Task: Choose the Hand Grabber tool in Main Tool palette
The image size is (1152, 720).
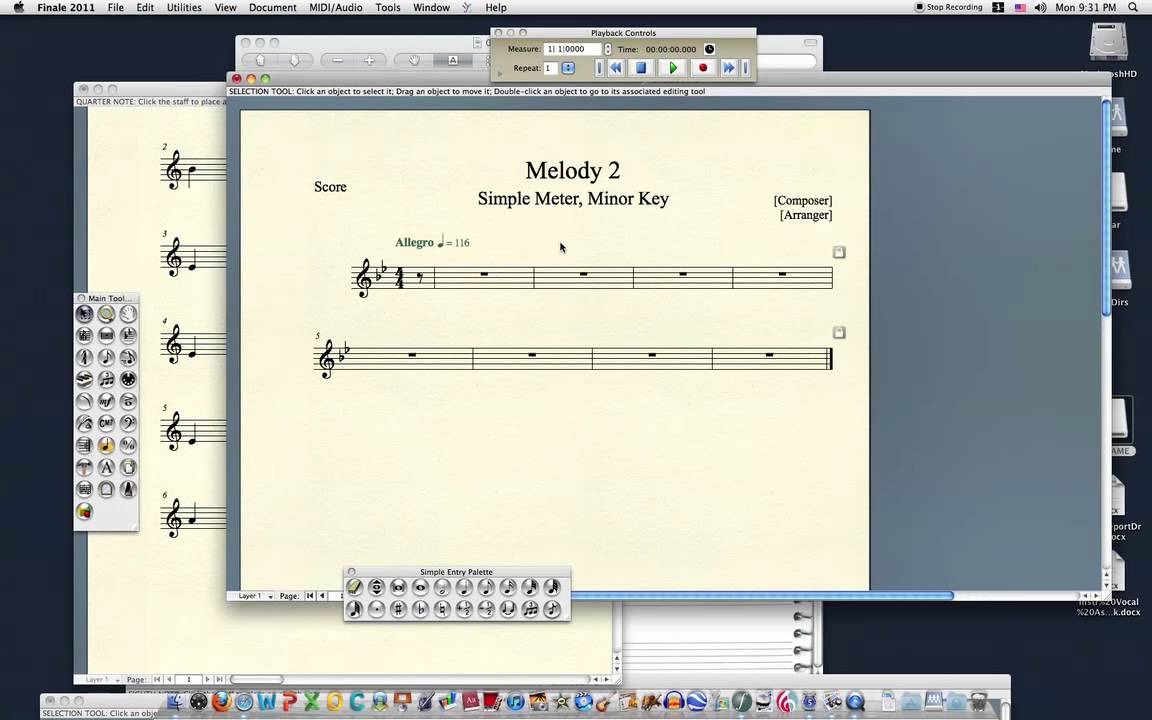Action: (129, 314)
